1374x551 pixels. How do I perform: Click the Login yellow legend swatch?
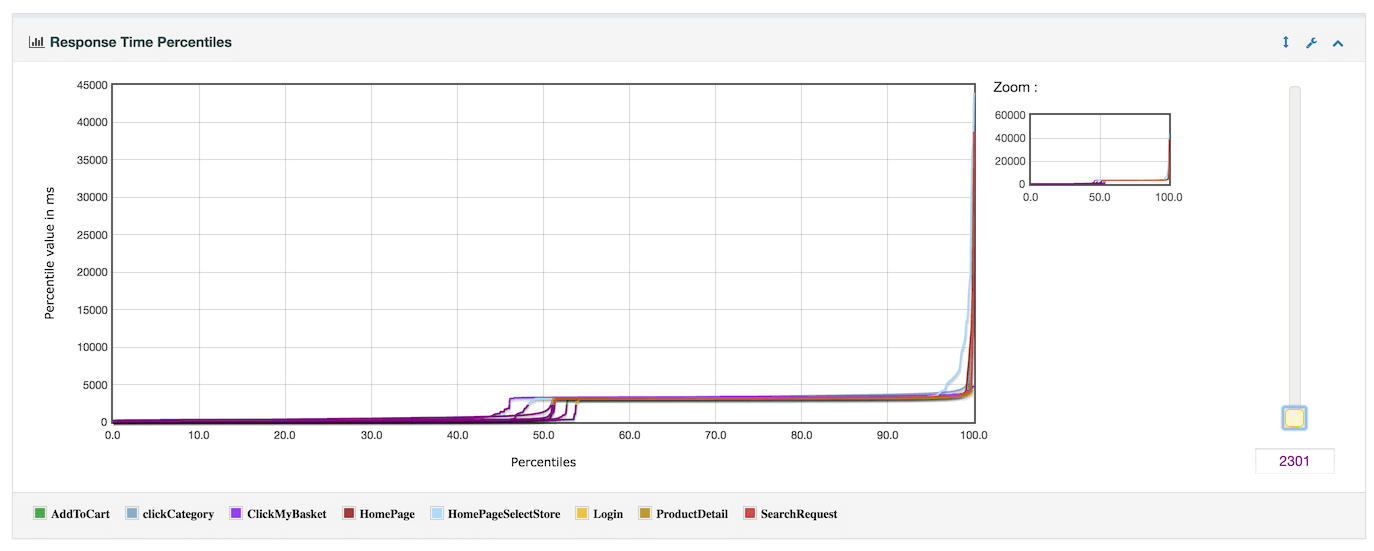(x=582, y=514)
